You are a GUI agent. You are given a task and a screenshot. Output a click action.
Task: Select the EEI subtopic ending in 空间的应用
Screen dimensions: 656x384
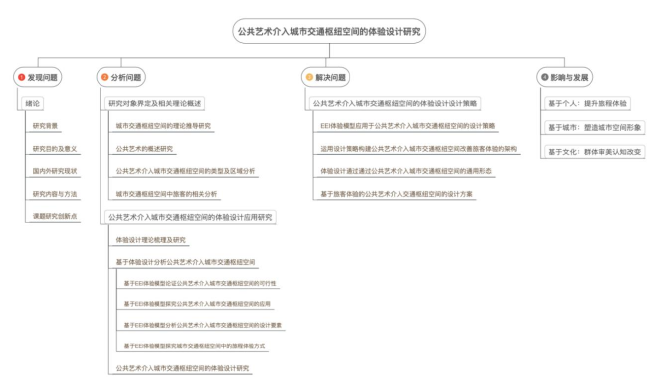pyautogui.click(x=197, y=304)
